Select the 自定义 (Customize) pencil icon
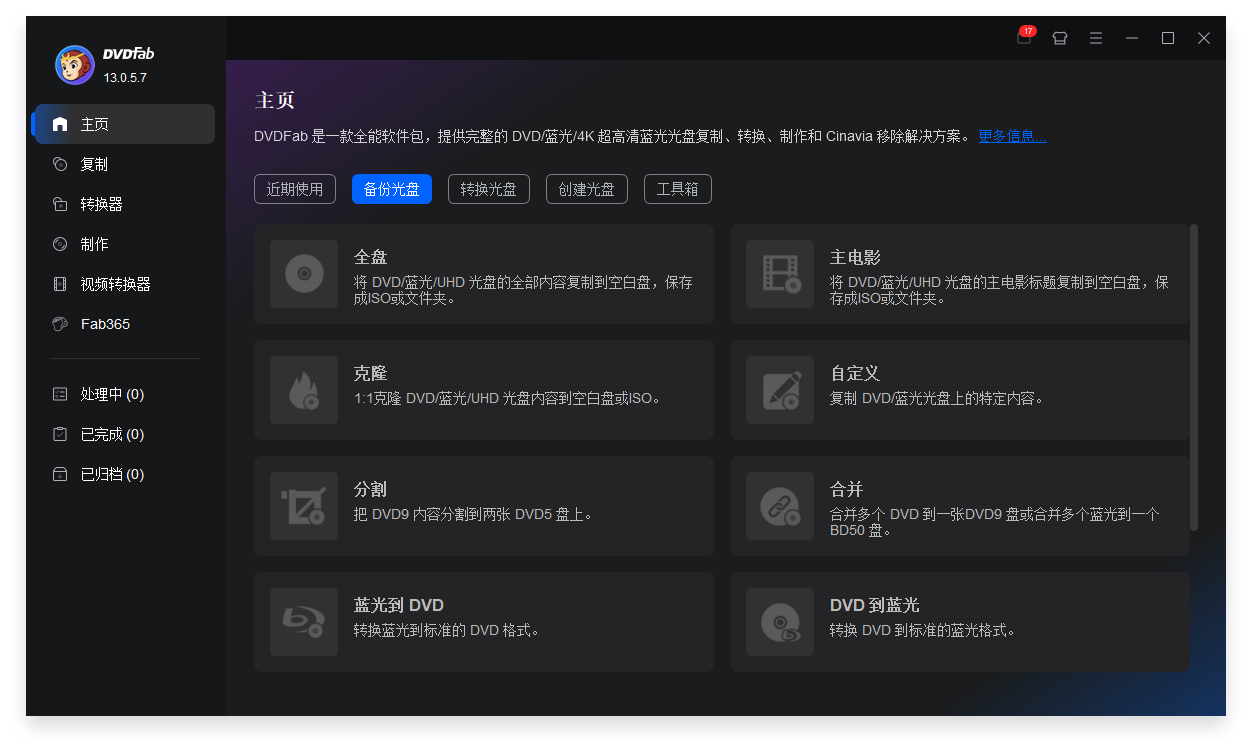This screenshot has width=1252, height=752. (779, 389)
